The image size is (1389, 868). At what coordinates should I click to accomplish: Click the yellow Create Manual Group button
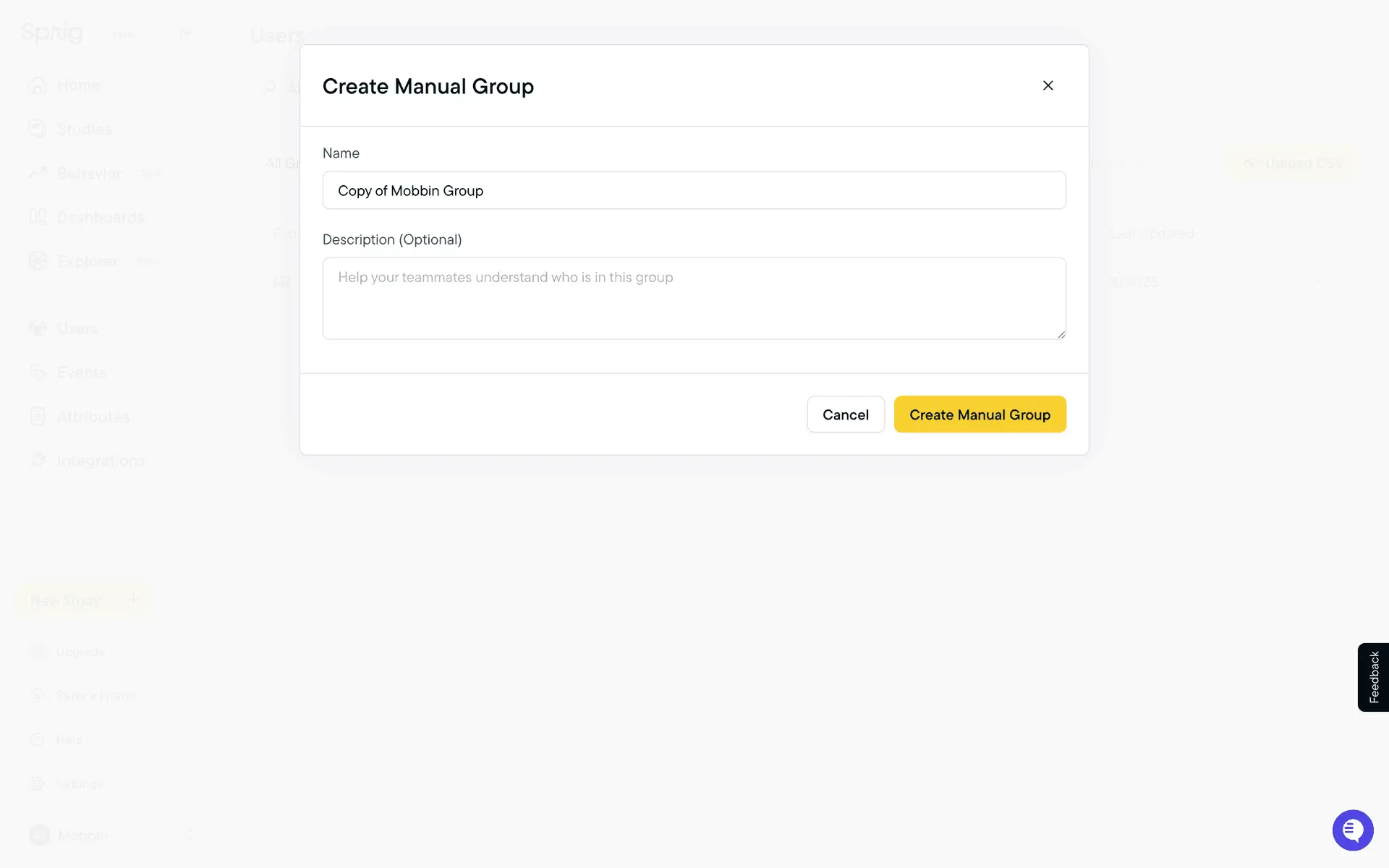tap(980, 414)
